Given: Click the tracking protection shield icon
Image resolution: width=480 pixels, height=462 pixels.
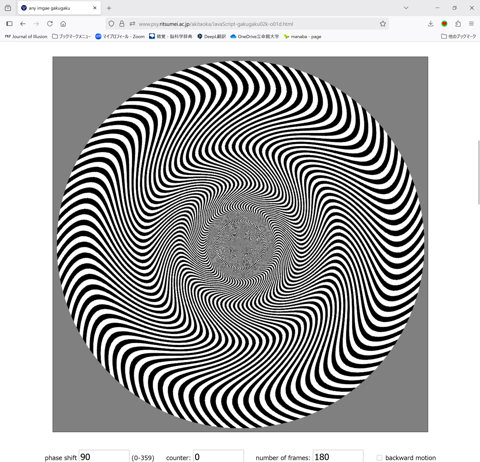Looking at the screenshot, I should pyautogui.click(x=111, y=24).
